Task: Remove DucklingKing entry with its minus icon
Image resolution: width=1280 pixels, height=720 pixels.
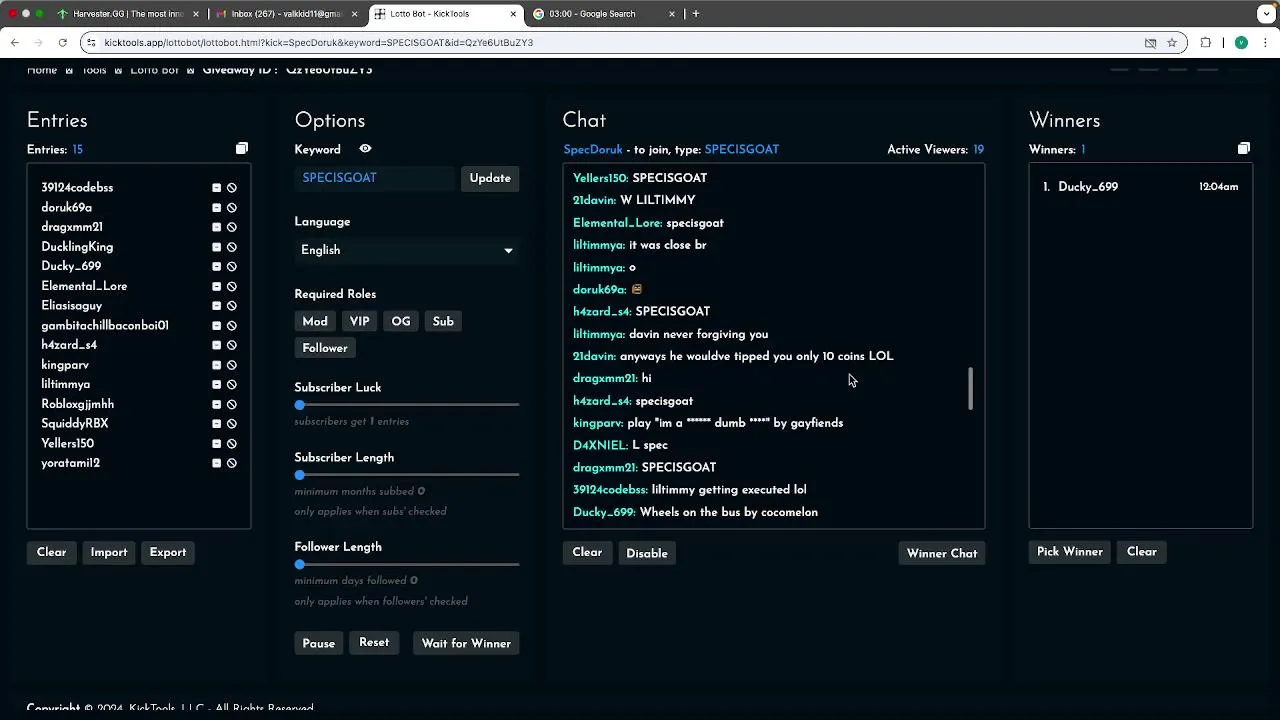Action: 216,247
